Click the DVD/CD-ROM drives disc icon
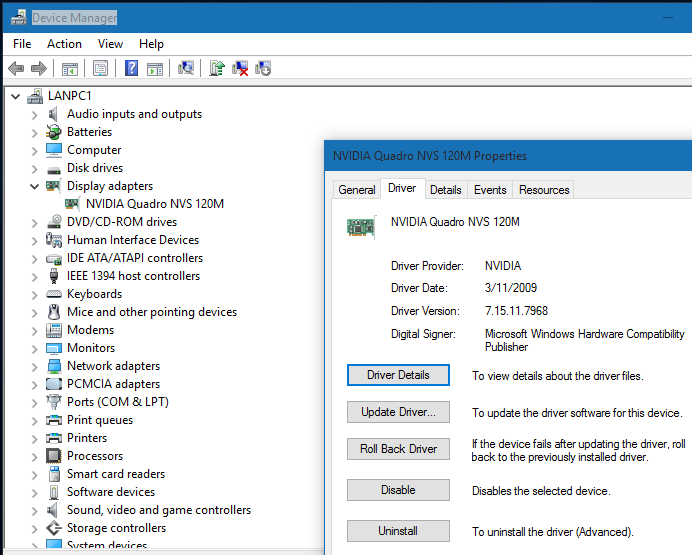Viewport: 692px width, 555px height. tap(54, 221)
